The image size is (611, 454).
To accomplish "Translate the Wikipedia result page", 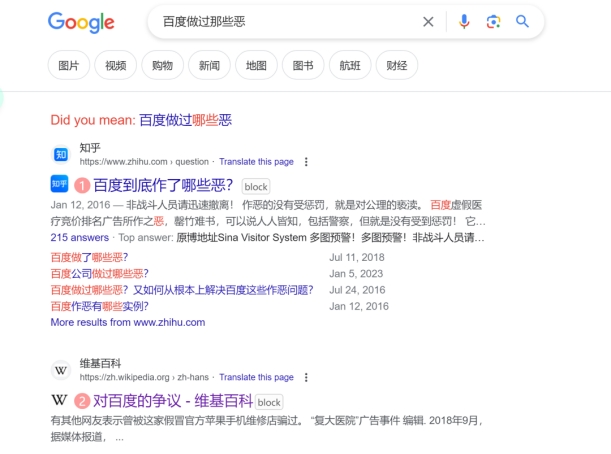I will [x=256, y=377].
